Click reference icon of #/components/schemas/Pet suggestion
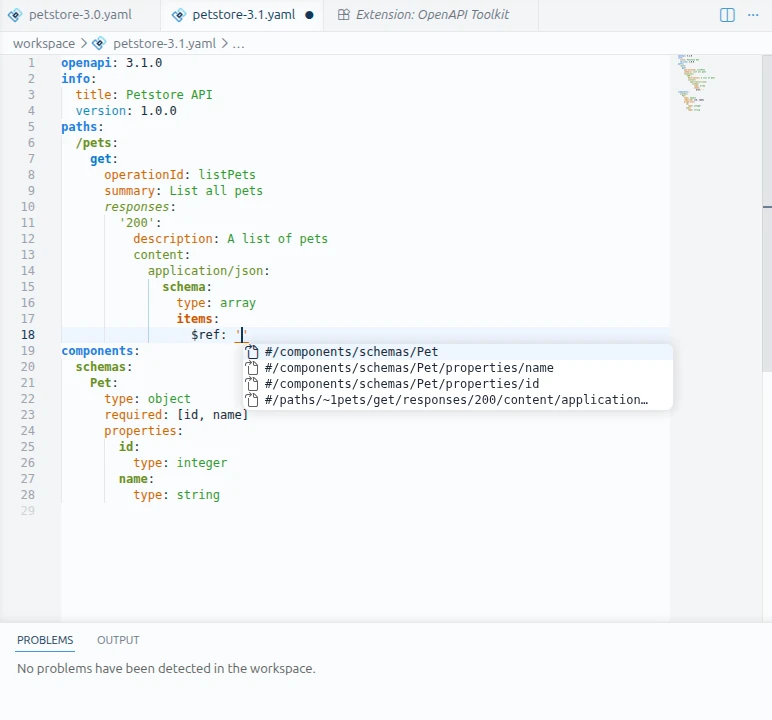The height and width of the screenshot is (720, 772). [x=252, y=352]
